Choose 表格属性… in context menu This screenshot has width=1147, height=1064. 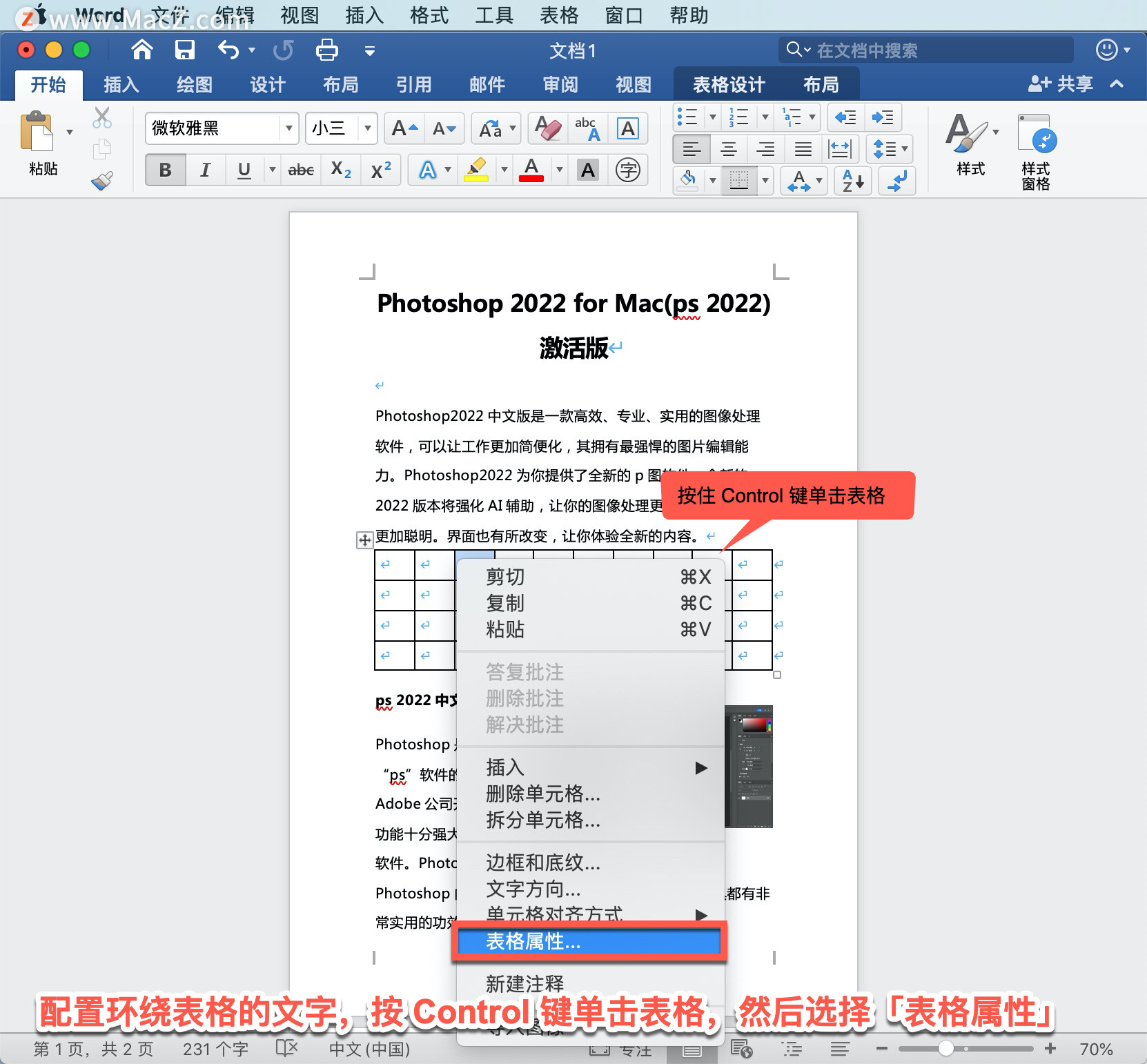[x=589, y=941]
